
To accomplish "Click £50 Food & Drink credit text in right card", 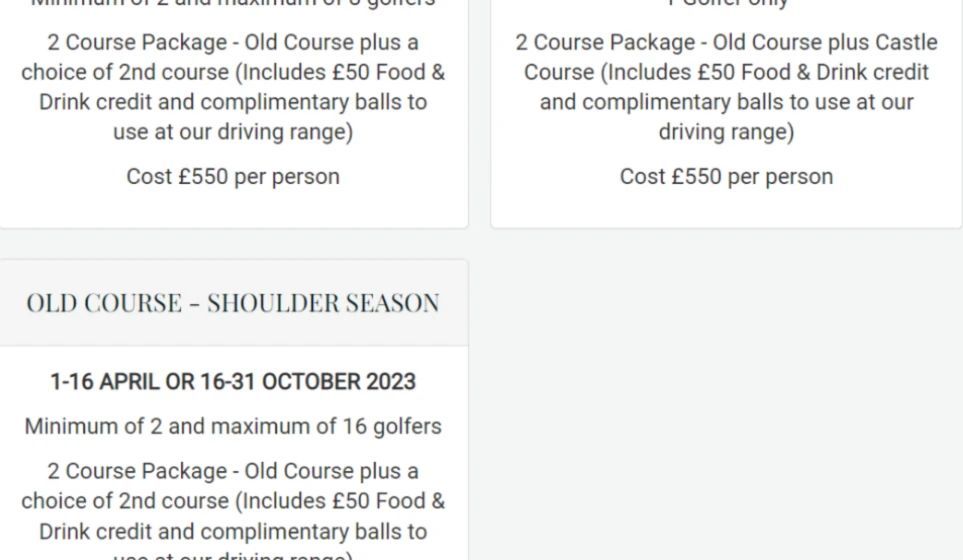I will coord(803,72).
